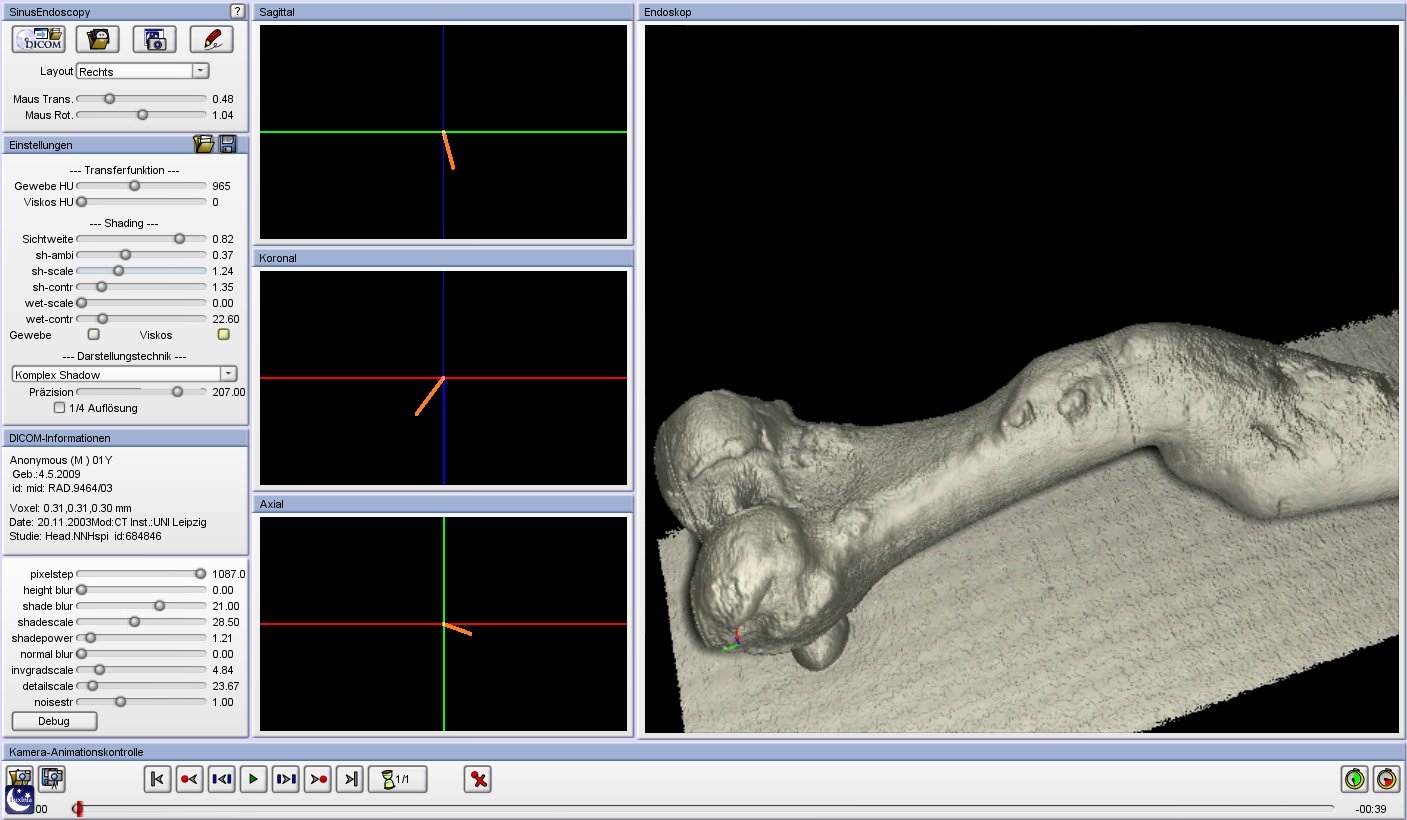Click the green stopwatch icon
Screen dimensions: 1407x820
1354,778
